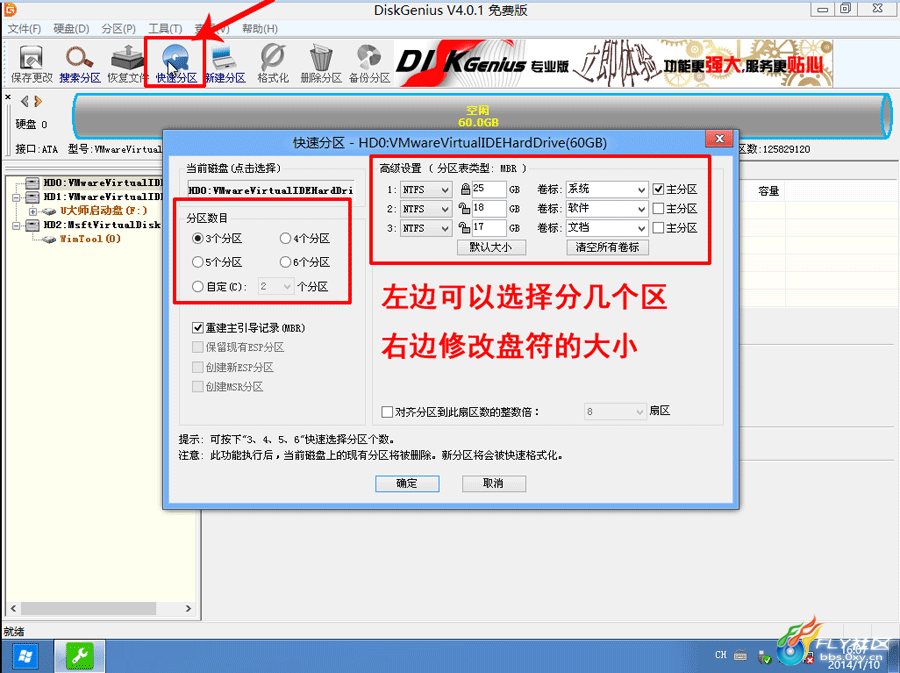The width and height of the screenshot is (900, 673).
Task: Open sector alignment dropdown showing 8
Action: click(615, 411)
